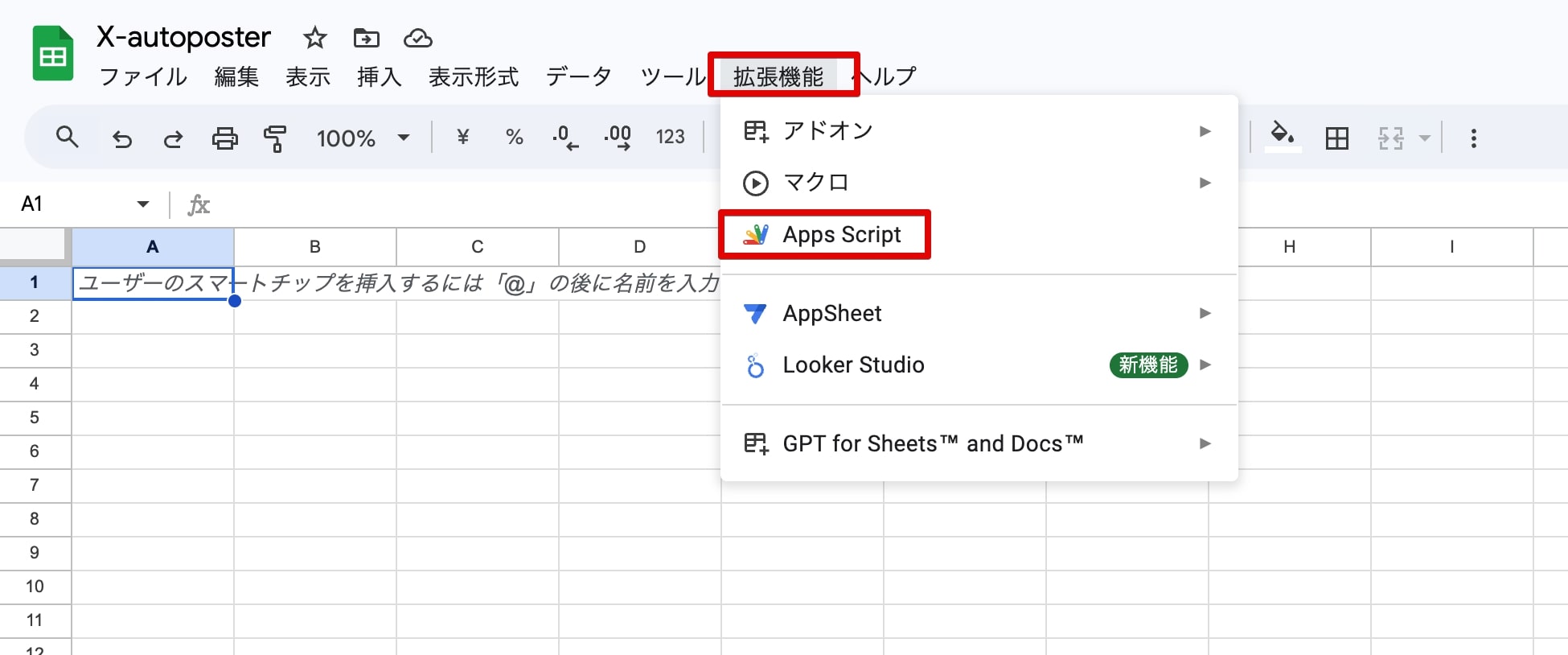The width and height of the screenshot is (1568, 655).
Task: Select column I header
Action: 1452,247
